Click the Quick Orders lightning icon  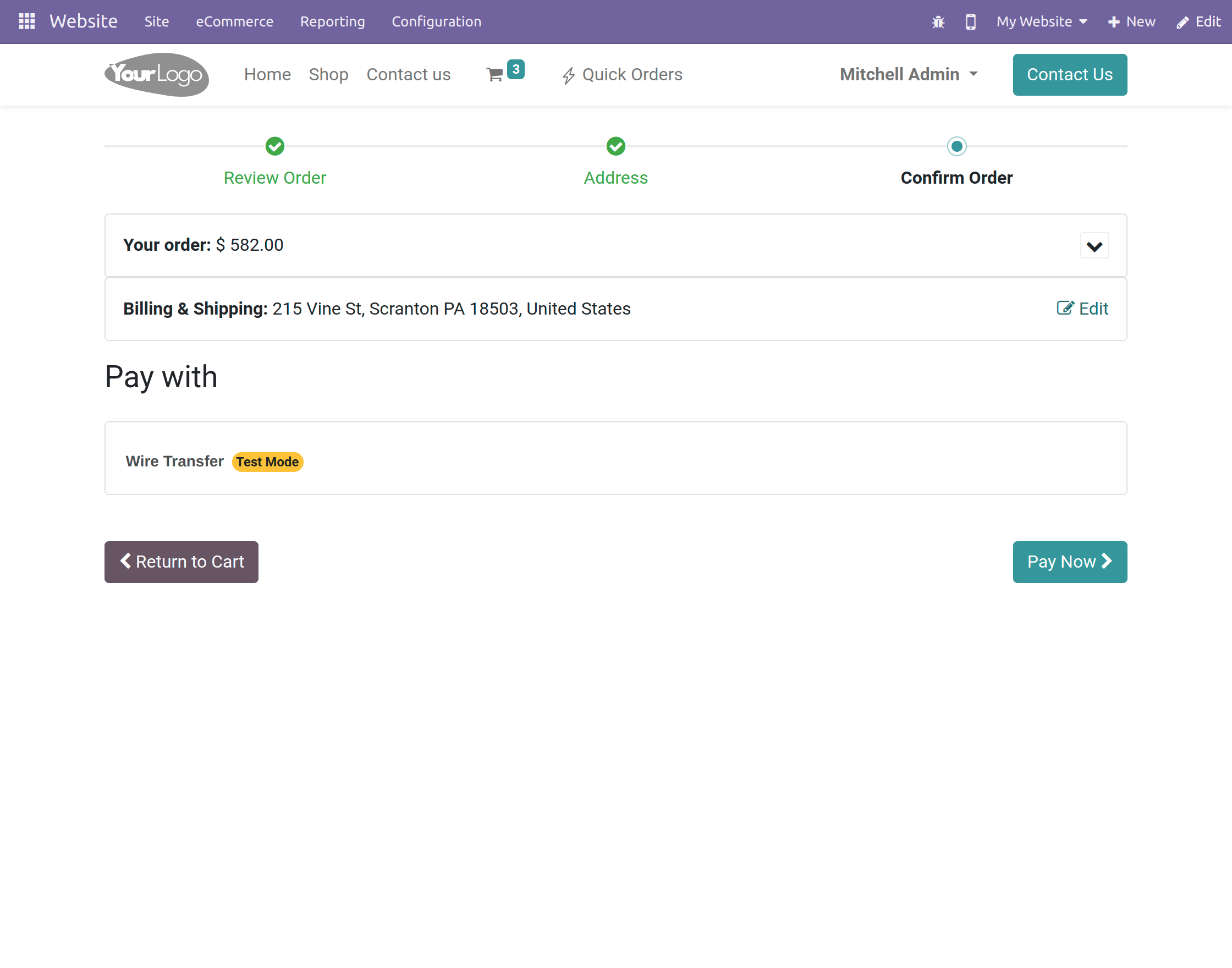coord(568,74)
